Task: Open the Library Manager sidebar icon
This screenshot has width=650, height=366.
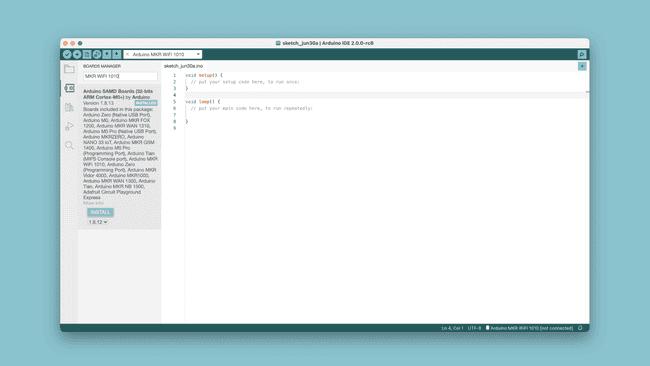Action: [69, 107]
